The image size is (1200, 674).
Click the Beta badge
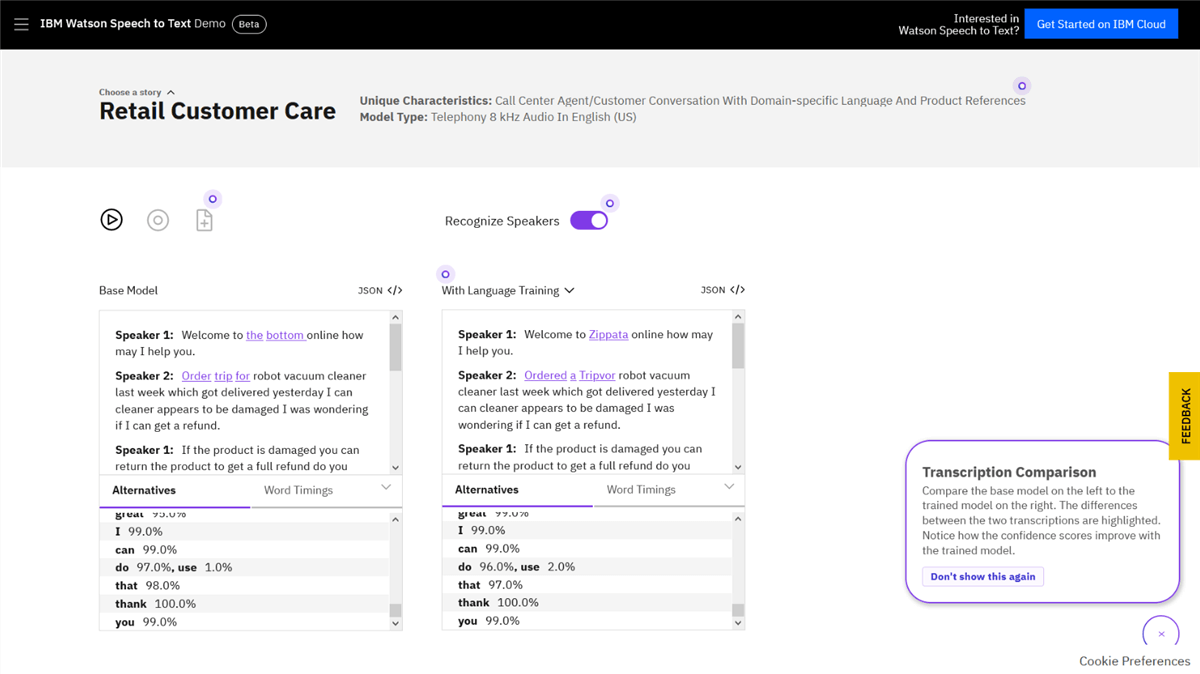pyautogui.click(x=249, y=24)
